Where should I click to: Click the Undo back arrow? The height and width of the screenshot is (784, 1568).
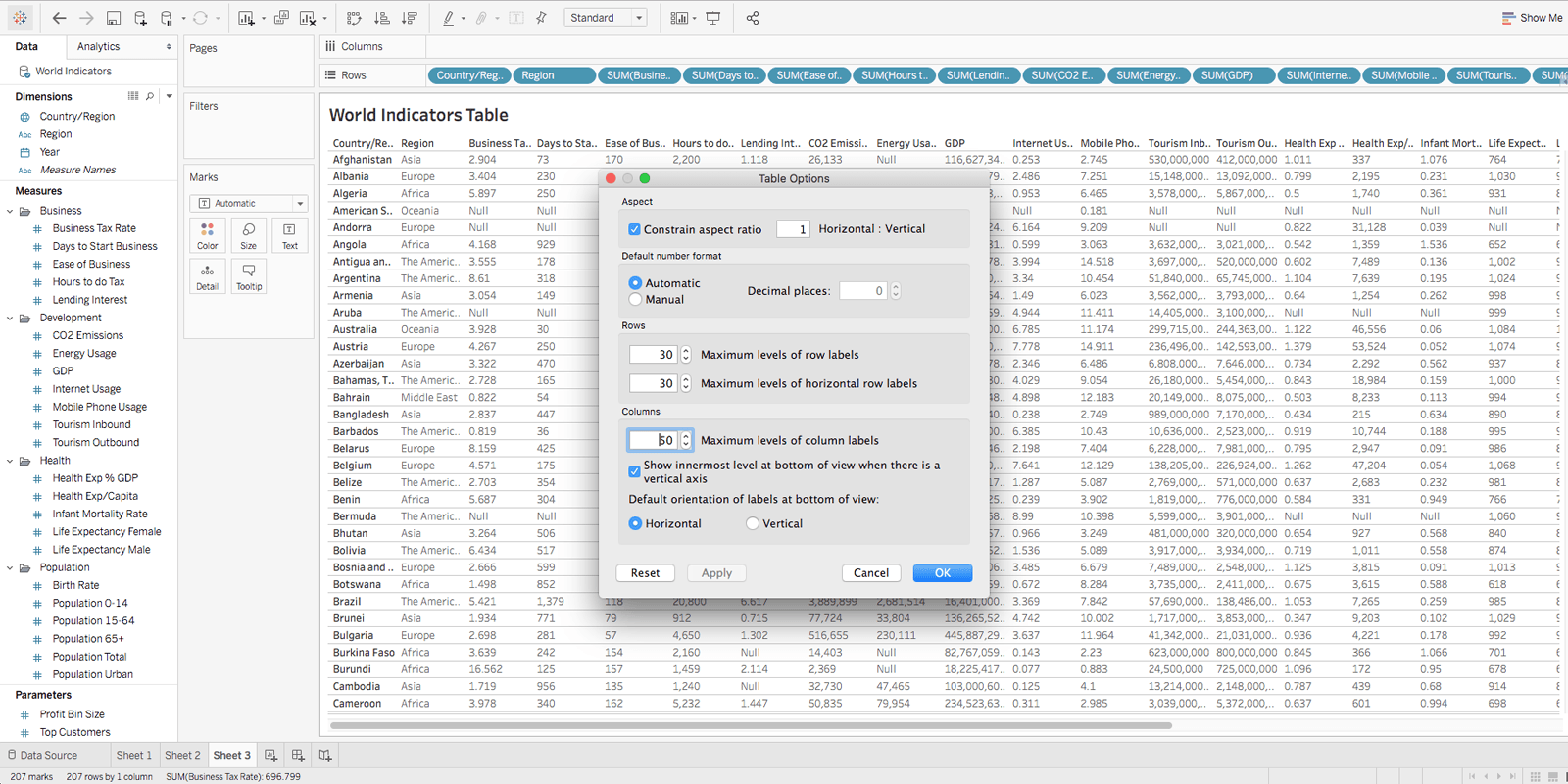coord(59,18)
